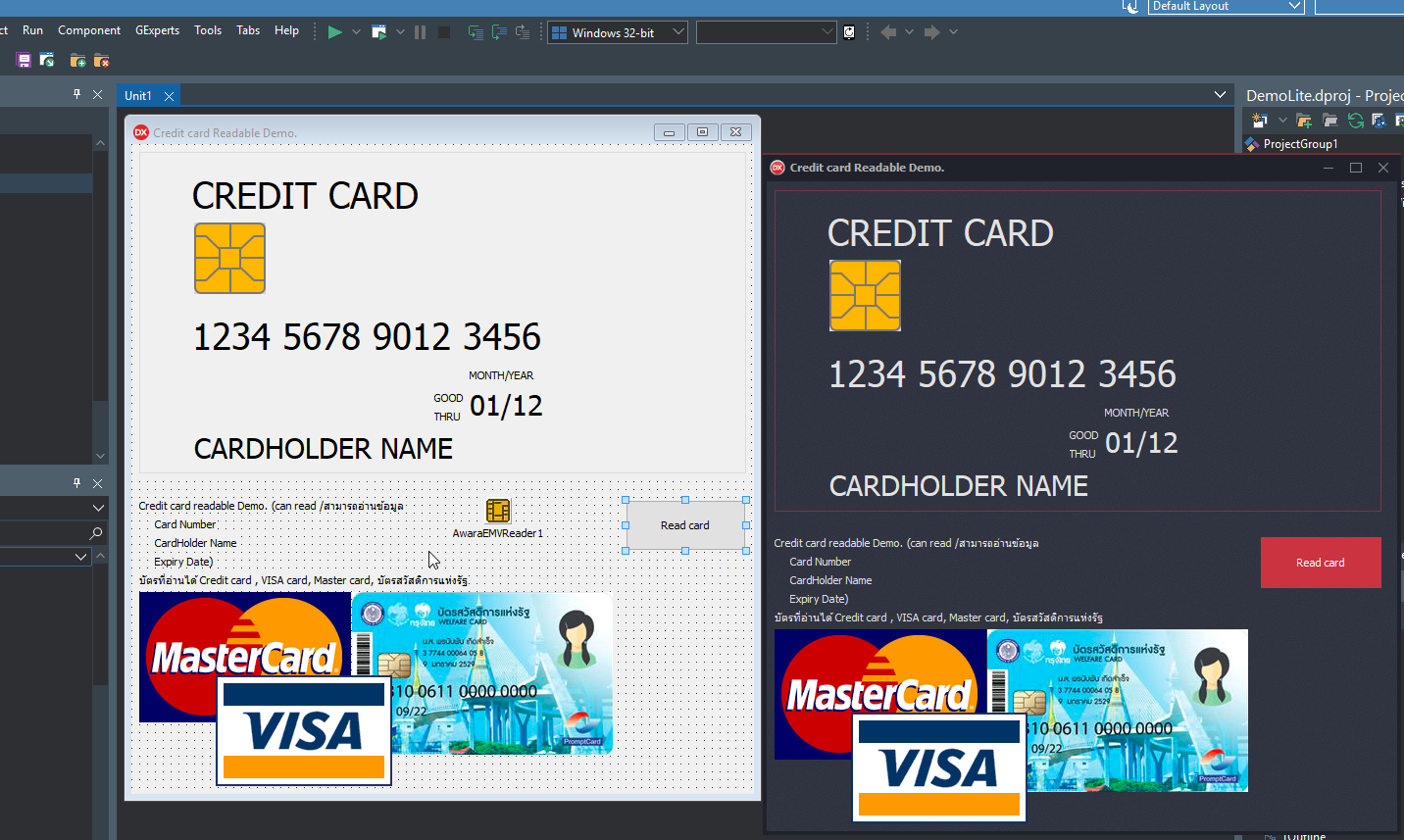The height and width of the screenshot is (840, 1404).
Task: Click the Read card button on the design form
Action: click(x=683, y=524)
